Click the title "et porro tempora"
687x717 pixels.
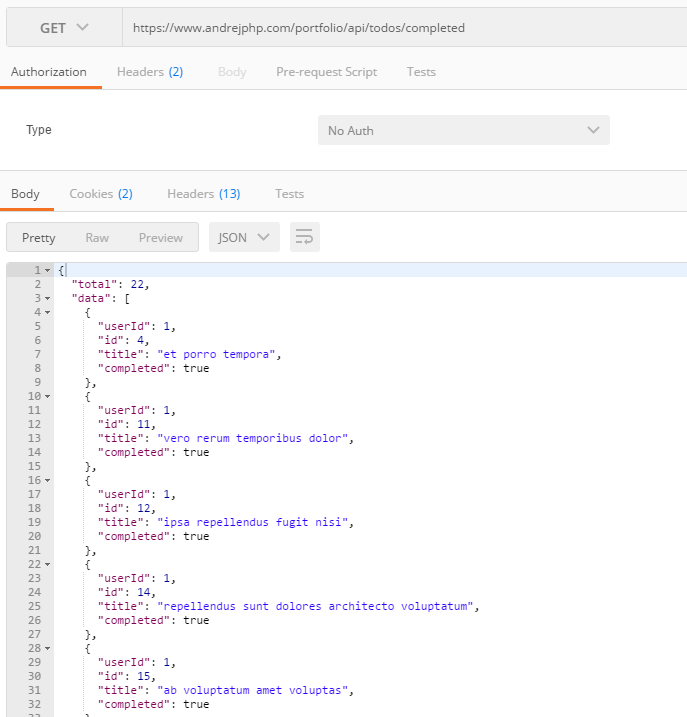coord(216,354)
